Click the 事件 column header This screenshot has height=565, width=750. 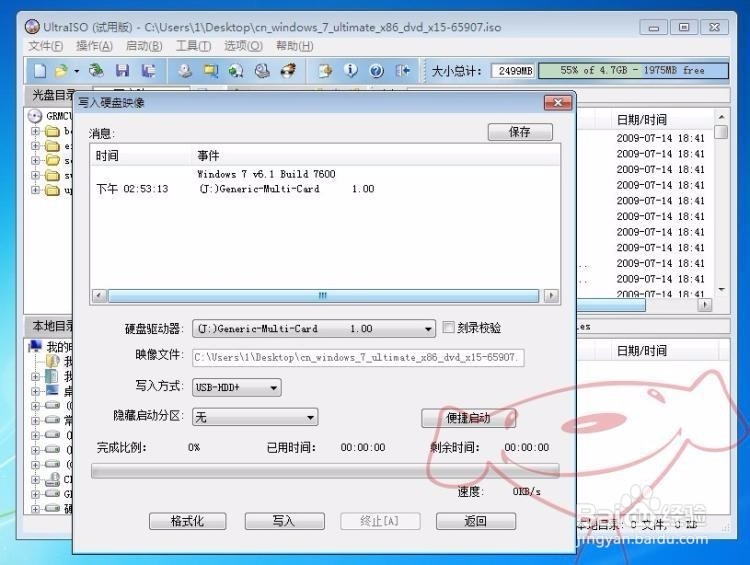(x=208, y=155)
